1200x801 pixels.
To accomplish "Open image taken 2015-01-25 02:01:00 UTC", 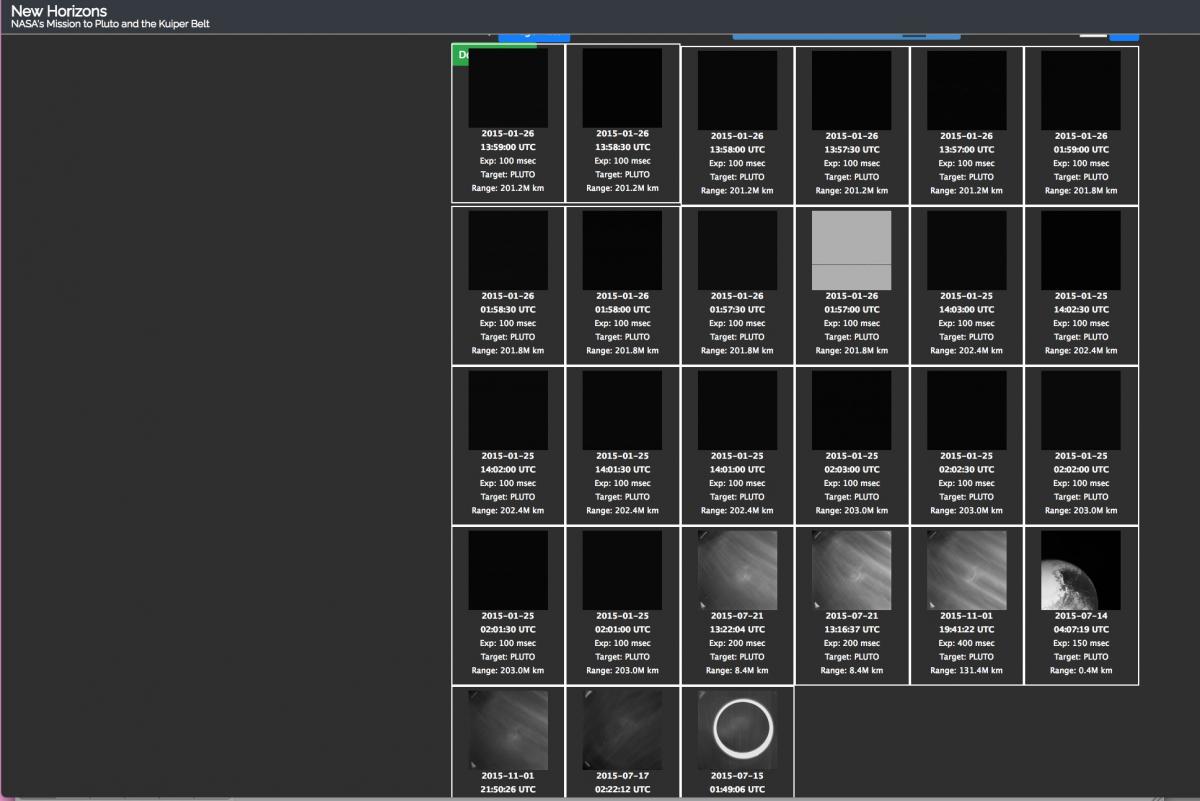I will coord(622,571).
